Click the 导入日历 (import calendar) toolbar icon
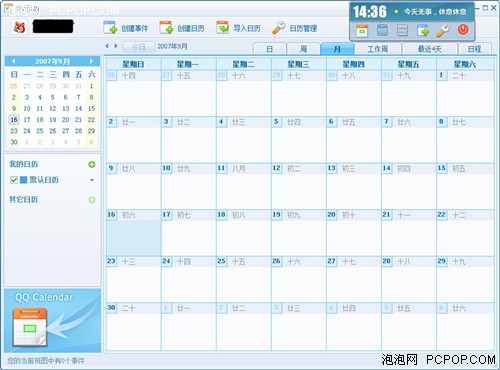The width and height of the screenshot is (500, 370). [223, 28]
